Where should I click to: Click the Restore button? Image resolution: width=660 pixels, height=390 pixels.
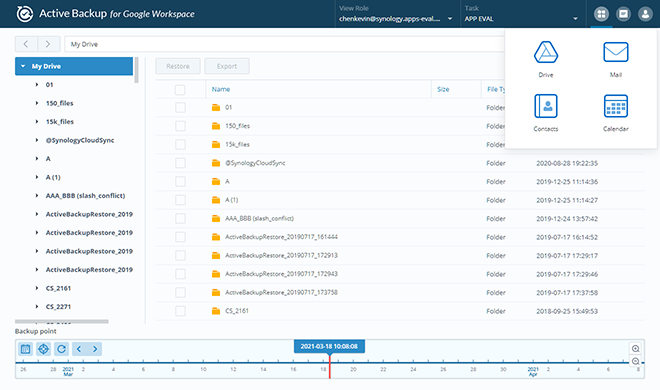coord(178,66)
